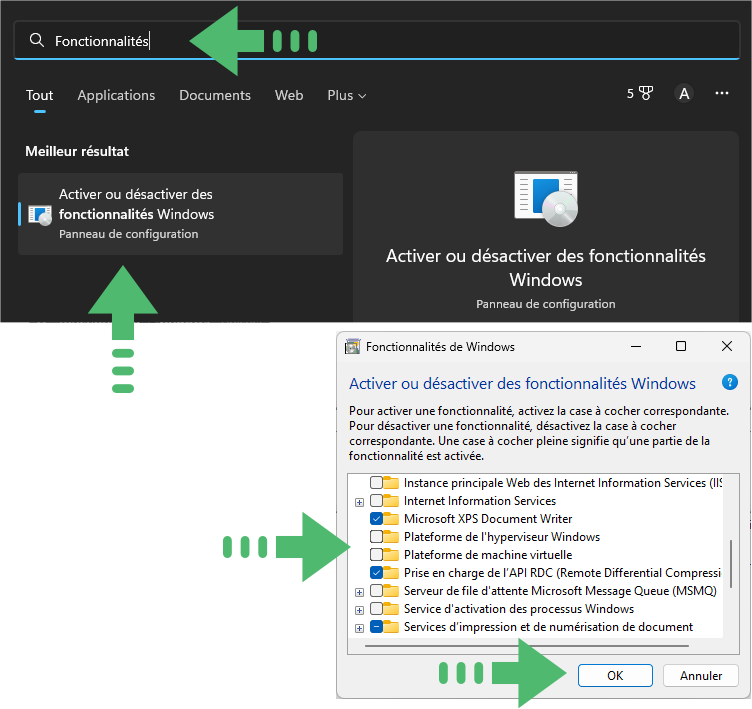Enable Plateforme de machine virtuelle checkbox
Viewport: 752px width, 709px height.
376,555
